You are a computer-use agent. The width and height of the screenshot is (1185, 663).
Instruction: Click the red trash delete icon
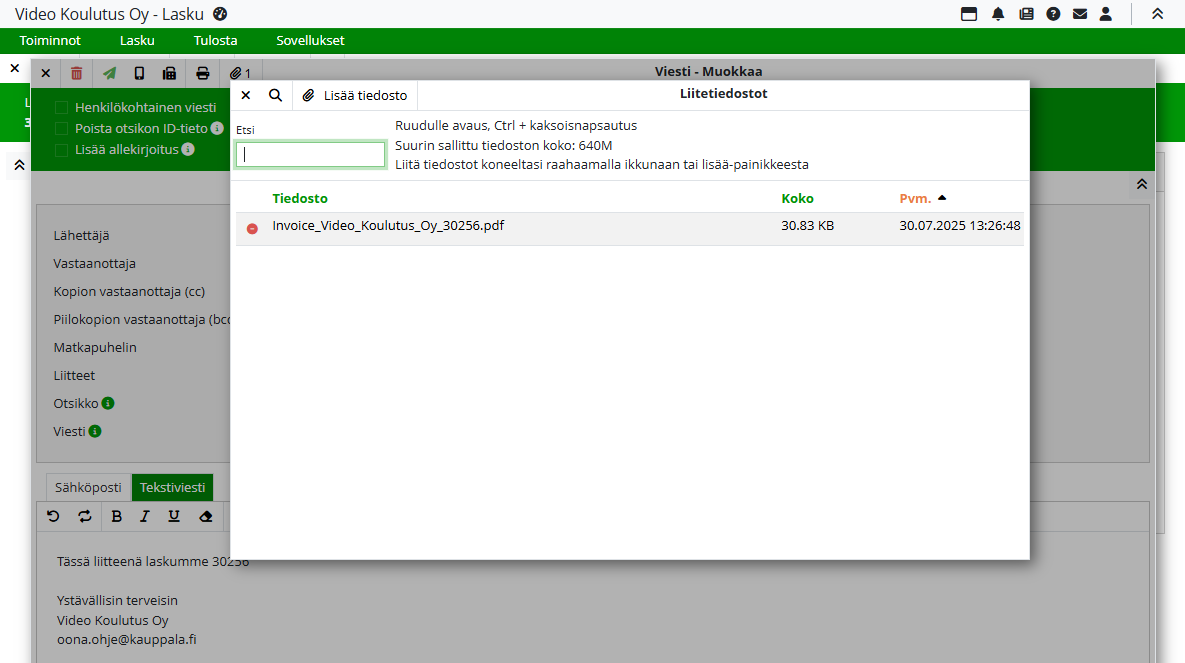(x=77, y=73)
